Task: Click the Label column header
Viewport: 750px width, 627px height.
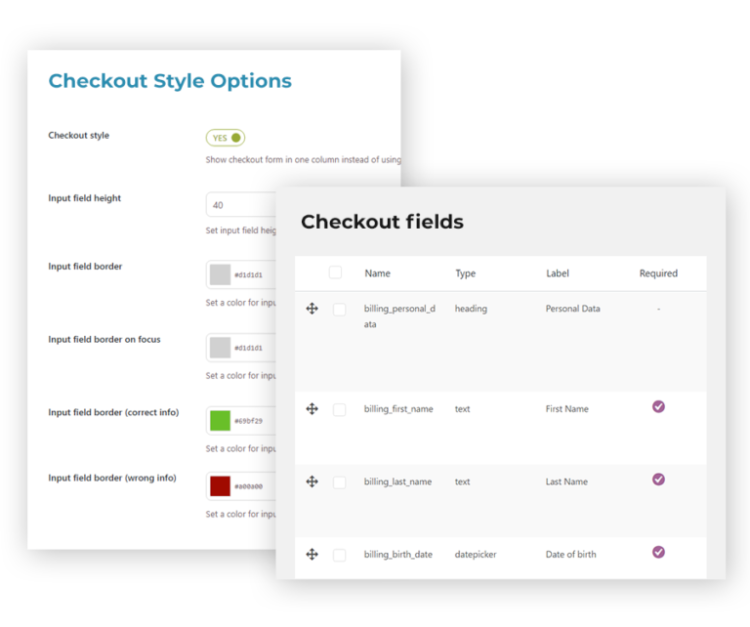Action: (x=558, y=273)
